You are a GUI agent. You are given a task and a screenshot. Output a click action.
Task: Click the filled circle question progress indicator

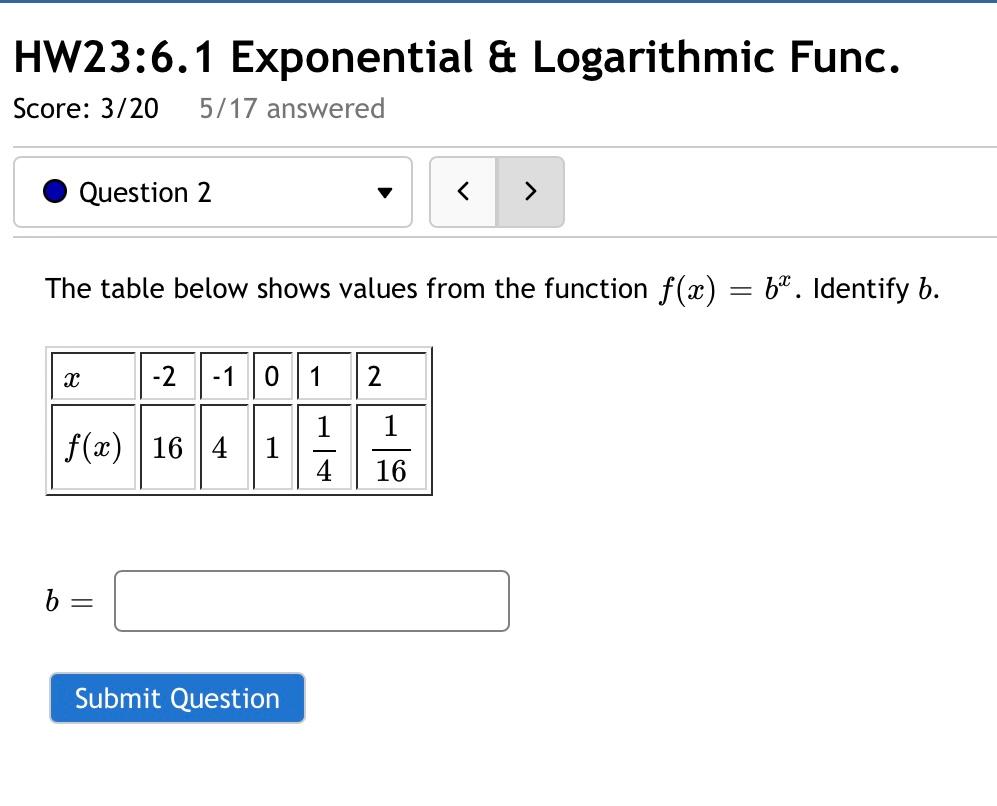[x=55, y=192]
